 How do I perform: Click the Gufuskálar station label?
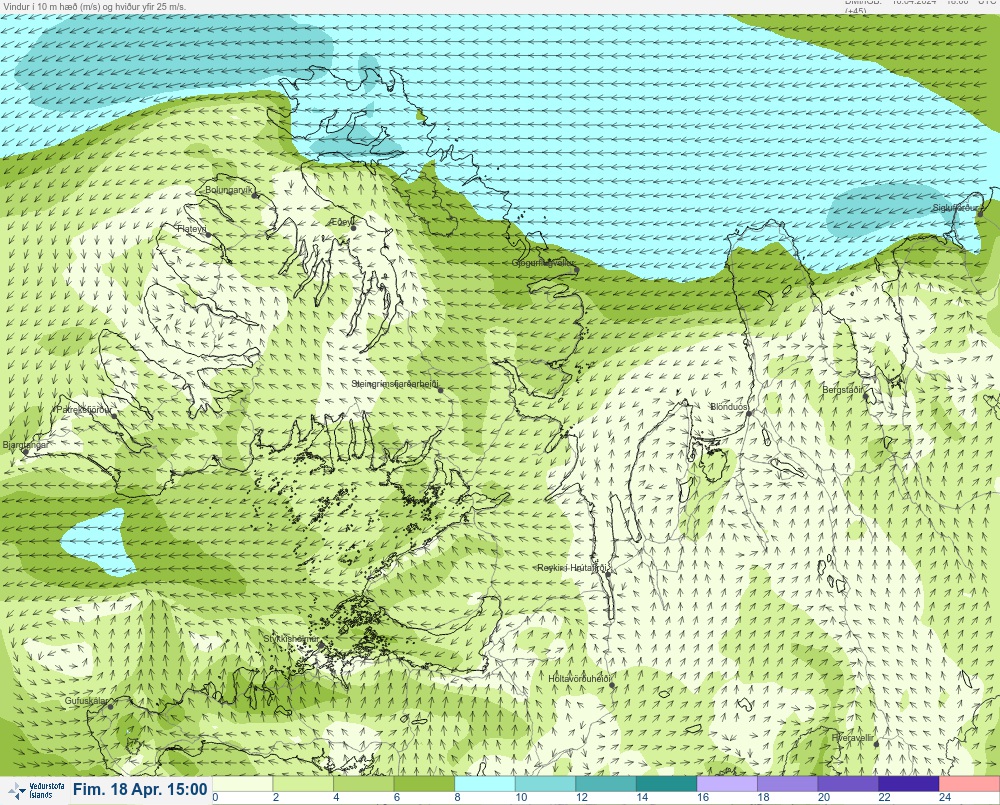86,700
